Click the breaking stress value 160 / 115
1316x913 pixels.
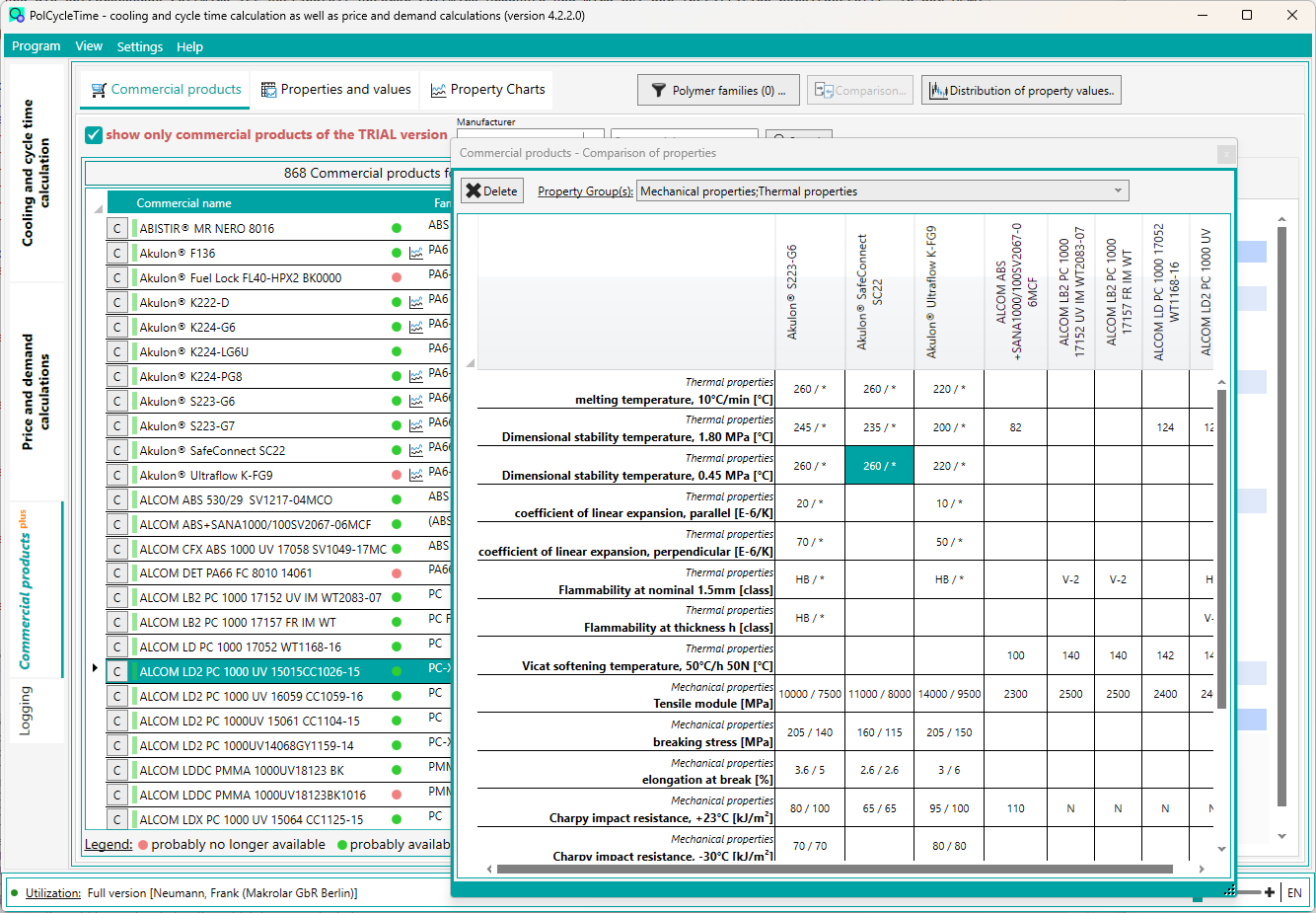pyautogui.click(x=880, y=732)
